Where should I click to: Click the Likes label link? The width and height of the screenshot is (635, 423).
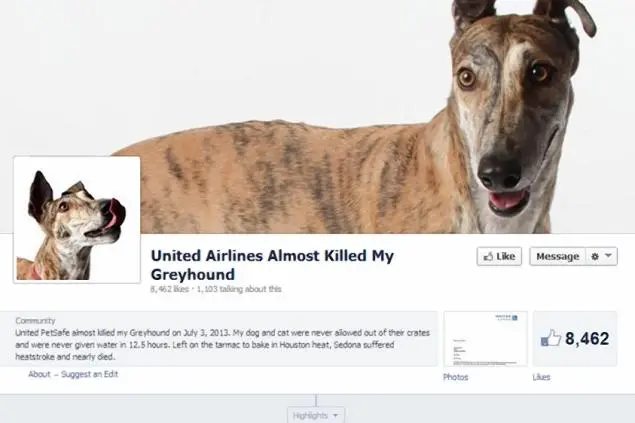pyautogui.click(x=541, y=377)
